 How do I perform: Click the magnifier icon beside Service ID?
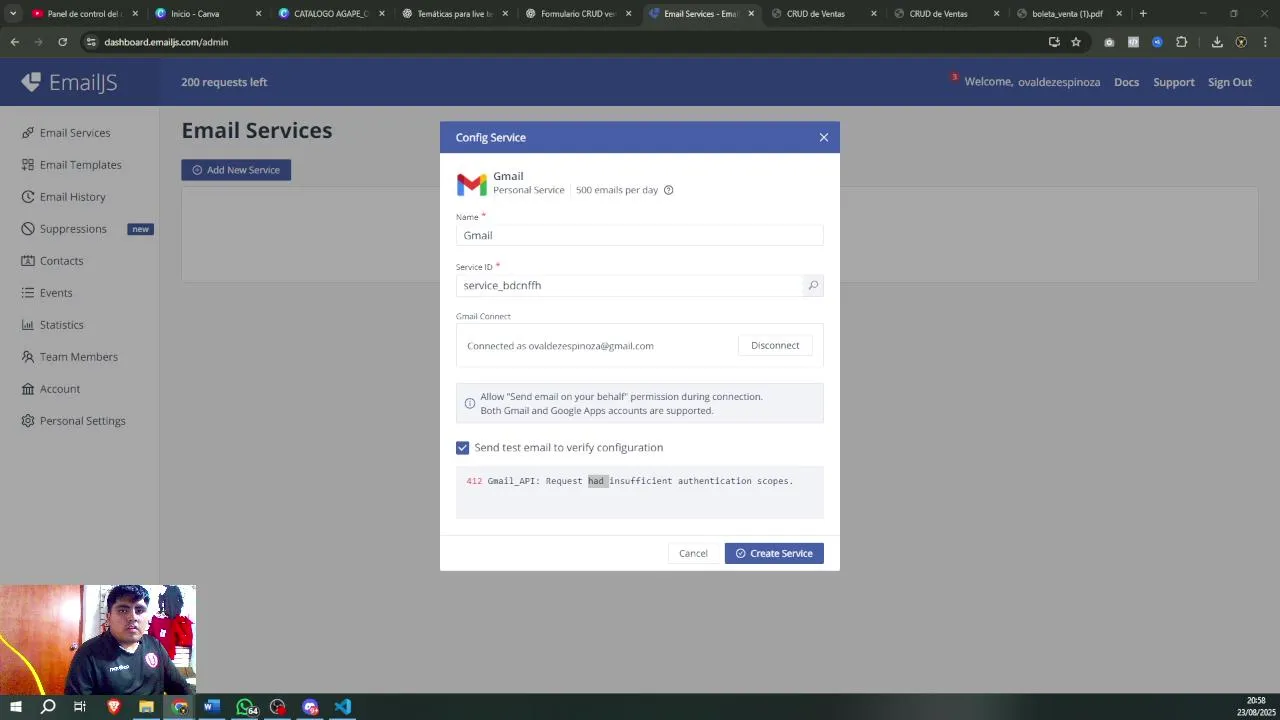point(813,285)
